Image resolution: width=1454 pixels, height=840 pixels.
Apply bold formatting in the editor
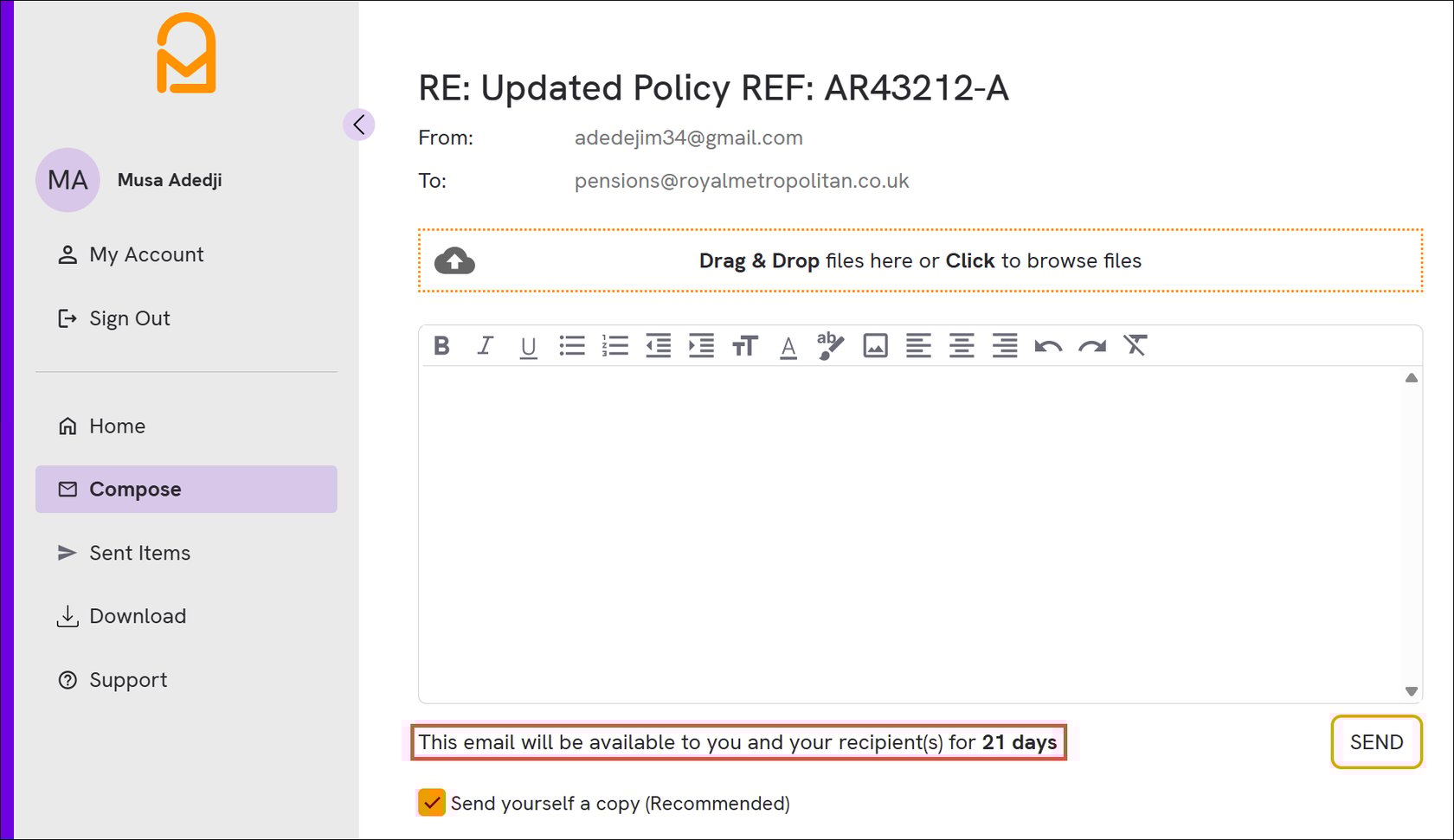pyautogui.click(x=441, y=345)
